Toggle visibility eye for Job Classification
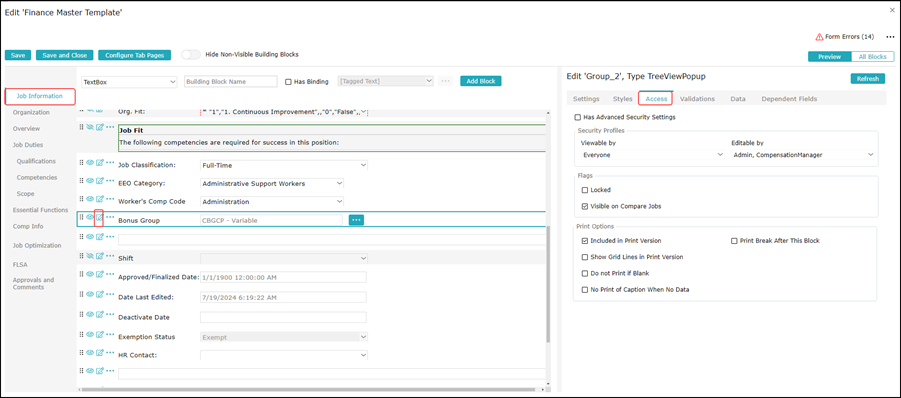 (x=90, y=164)
